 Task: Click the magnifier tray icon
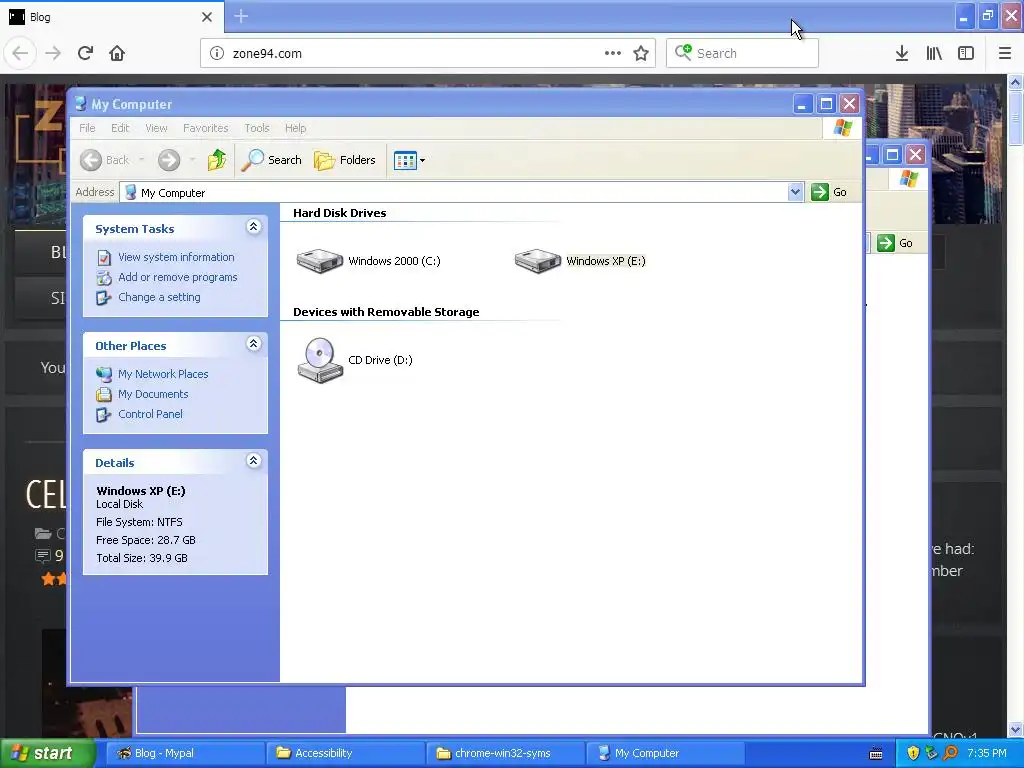pos(950,753)
